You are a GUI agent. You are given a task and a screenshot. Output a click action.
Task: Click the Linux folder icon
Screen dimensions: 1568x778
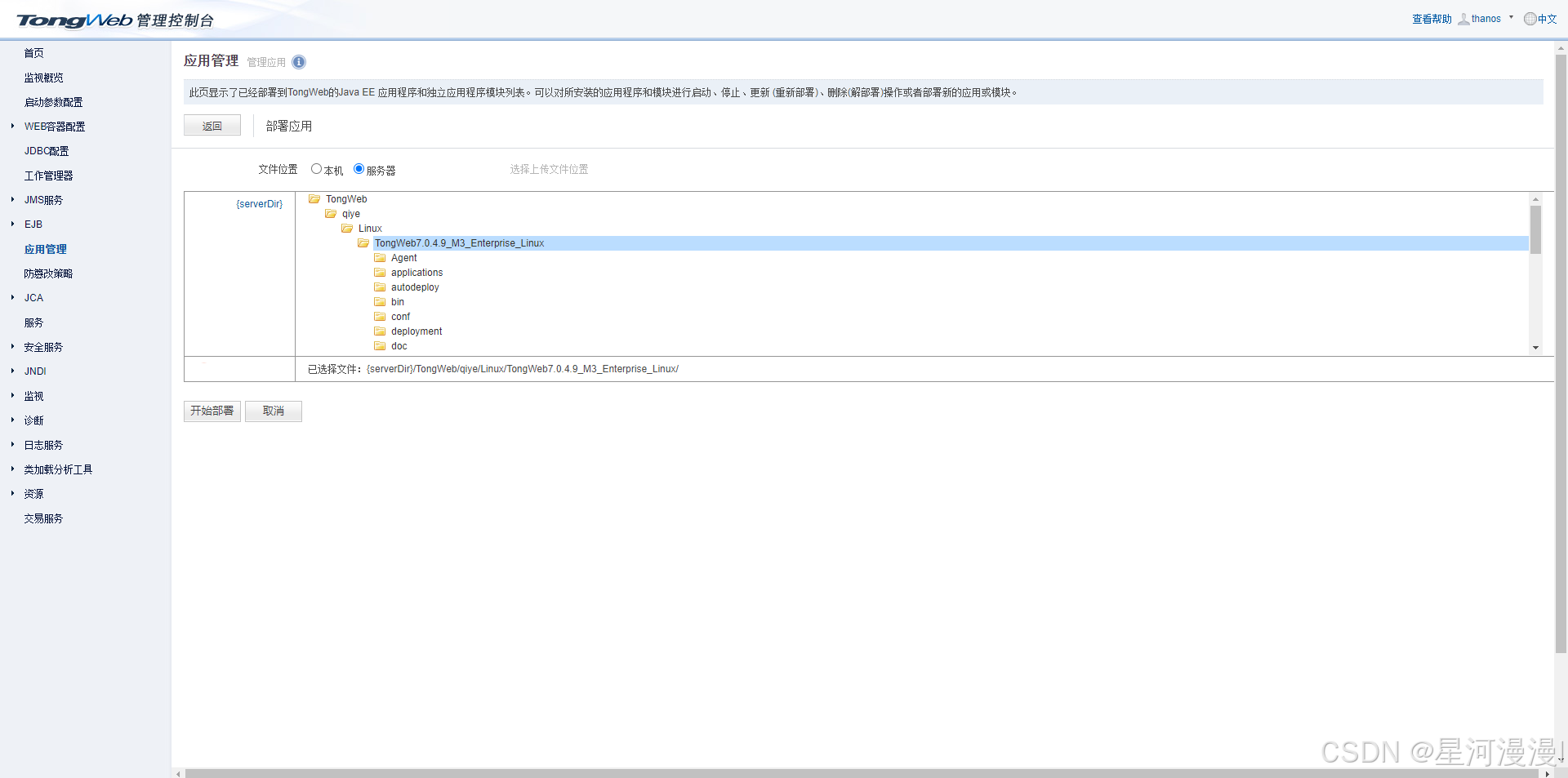(347, 229)
